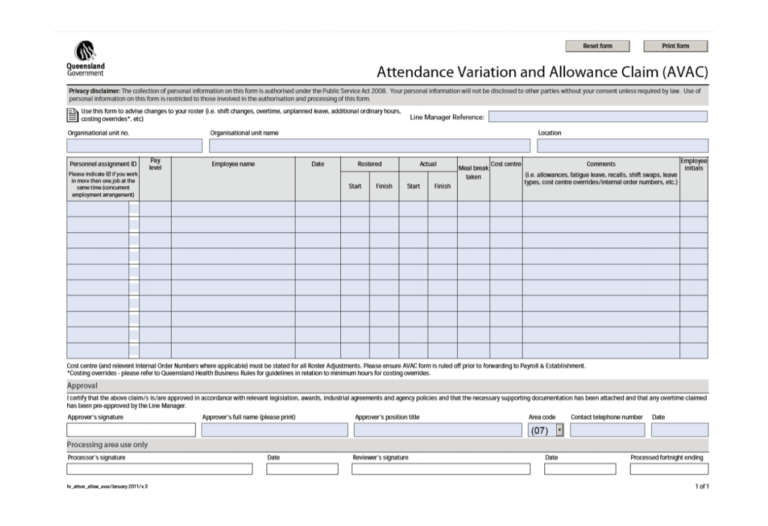768x526 pixels.
Task: Click the Organisational unit no. field
Action: (134, 145)
